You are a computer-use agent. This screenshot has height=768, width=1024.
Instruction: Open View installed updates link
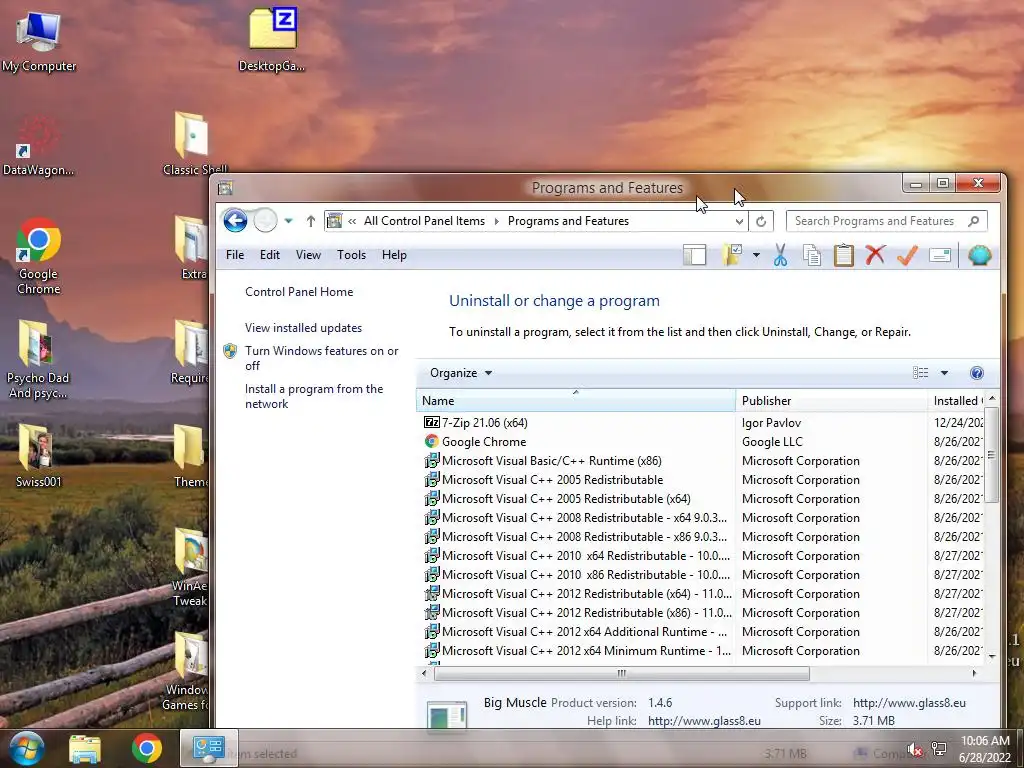[x=304, y=328]
